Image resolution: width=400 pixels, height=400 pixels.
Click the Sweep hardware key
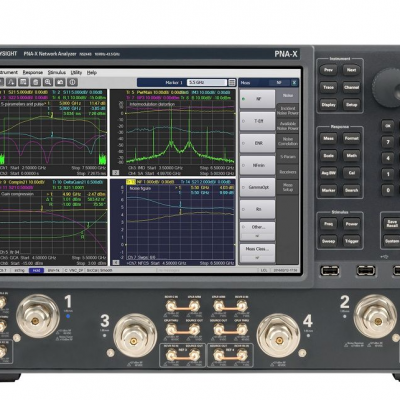pyautogui.click(x=328, y=241)
